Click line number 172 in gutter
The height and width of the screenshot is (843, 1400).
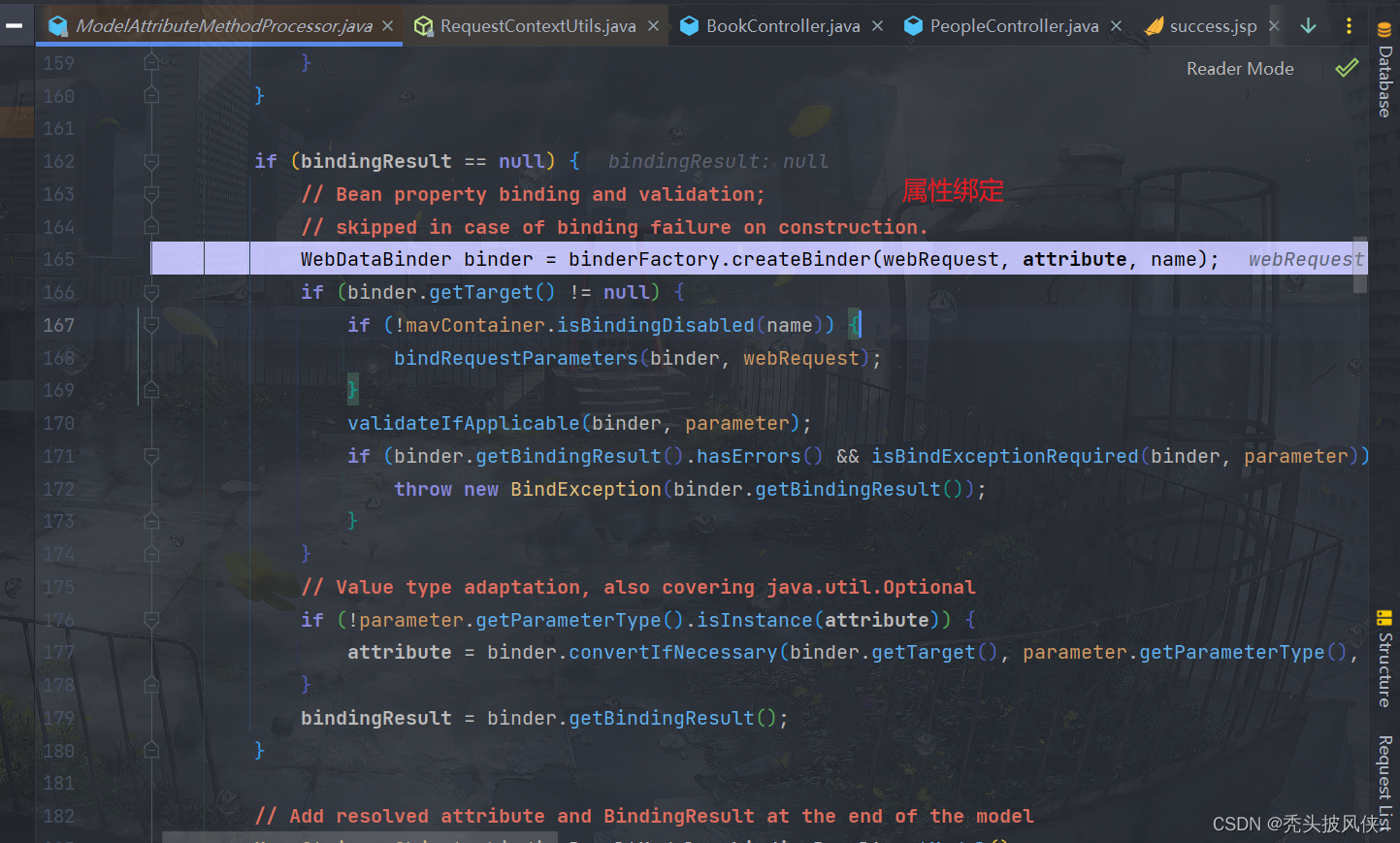(x=58, y=489)
